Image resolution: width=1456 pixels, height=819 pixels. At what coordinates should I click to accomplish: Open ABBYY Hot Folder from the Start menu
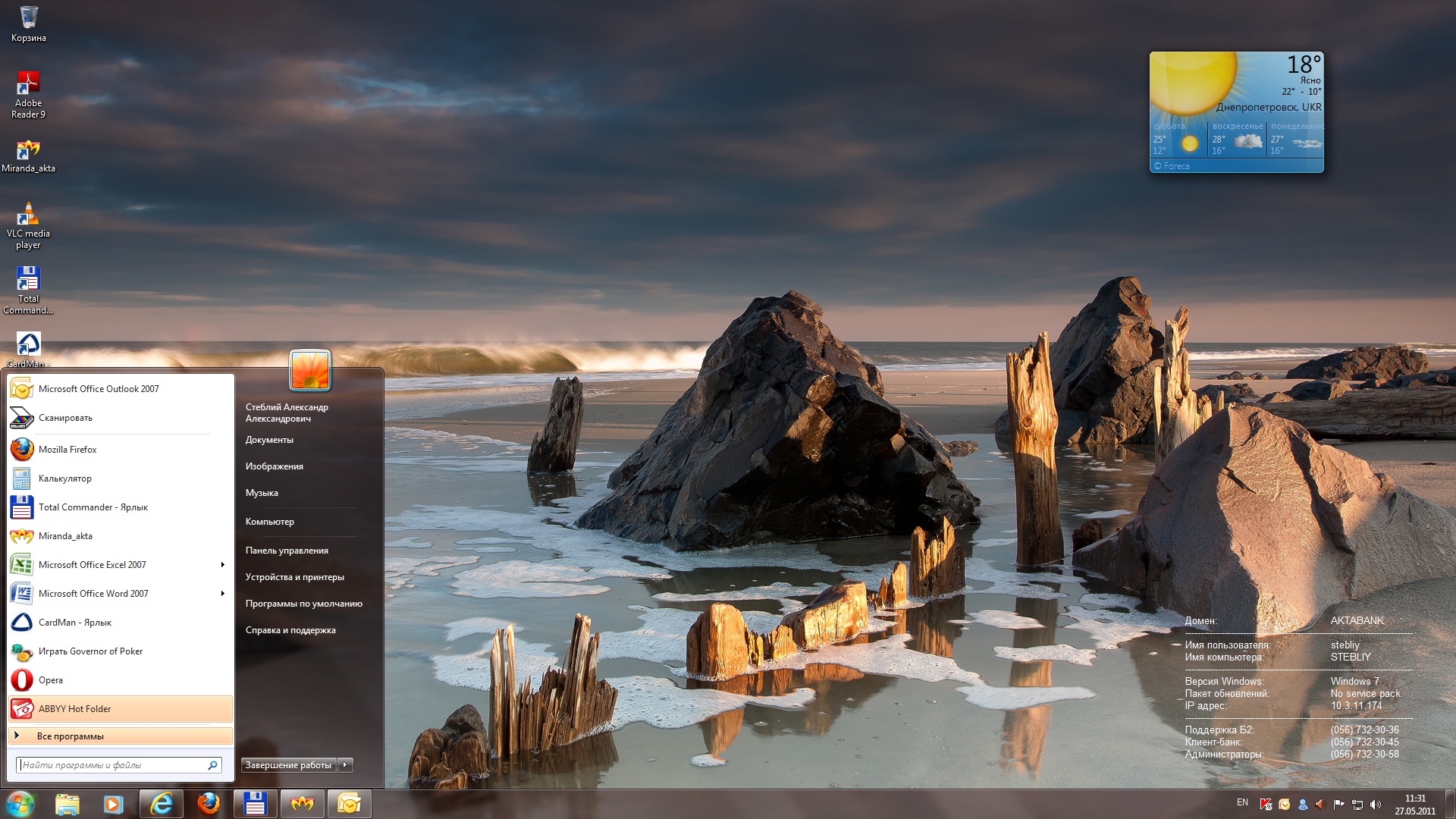[121, 709]
